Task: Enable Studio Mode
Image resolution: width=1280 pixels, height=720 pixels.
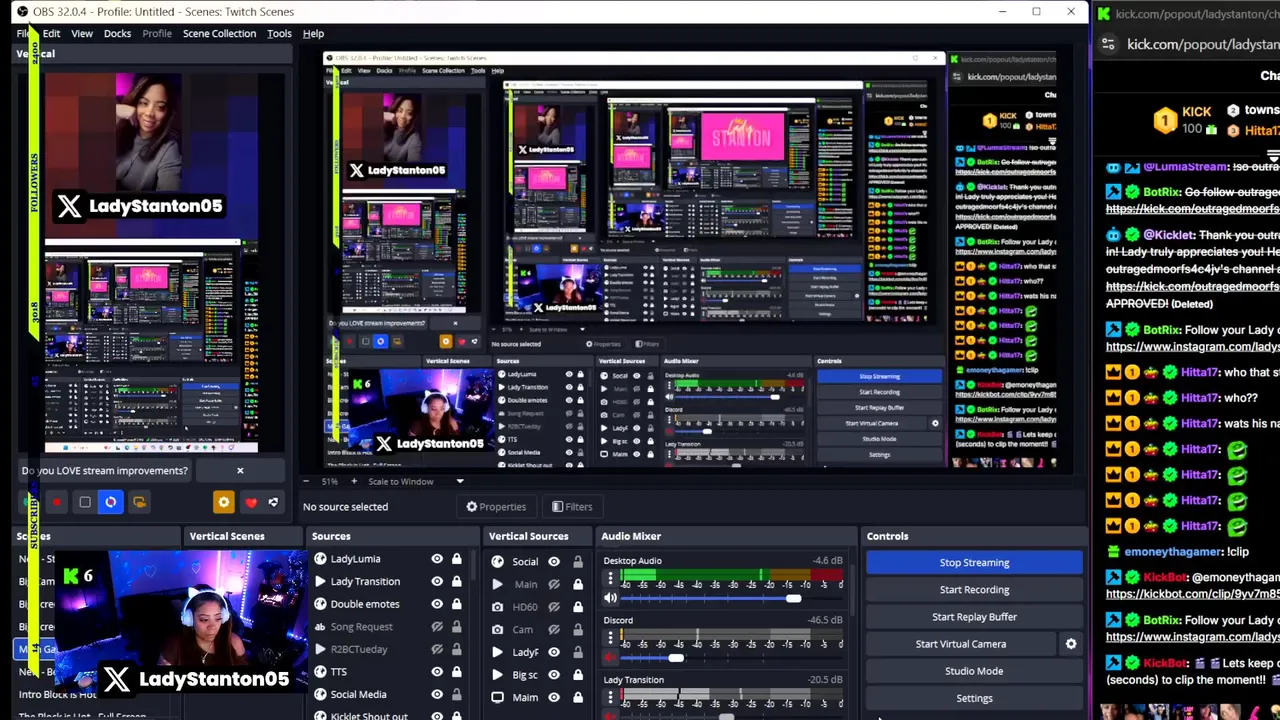Action: [974, 671]
